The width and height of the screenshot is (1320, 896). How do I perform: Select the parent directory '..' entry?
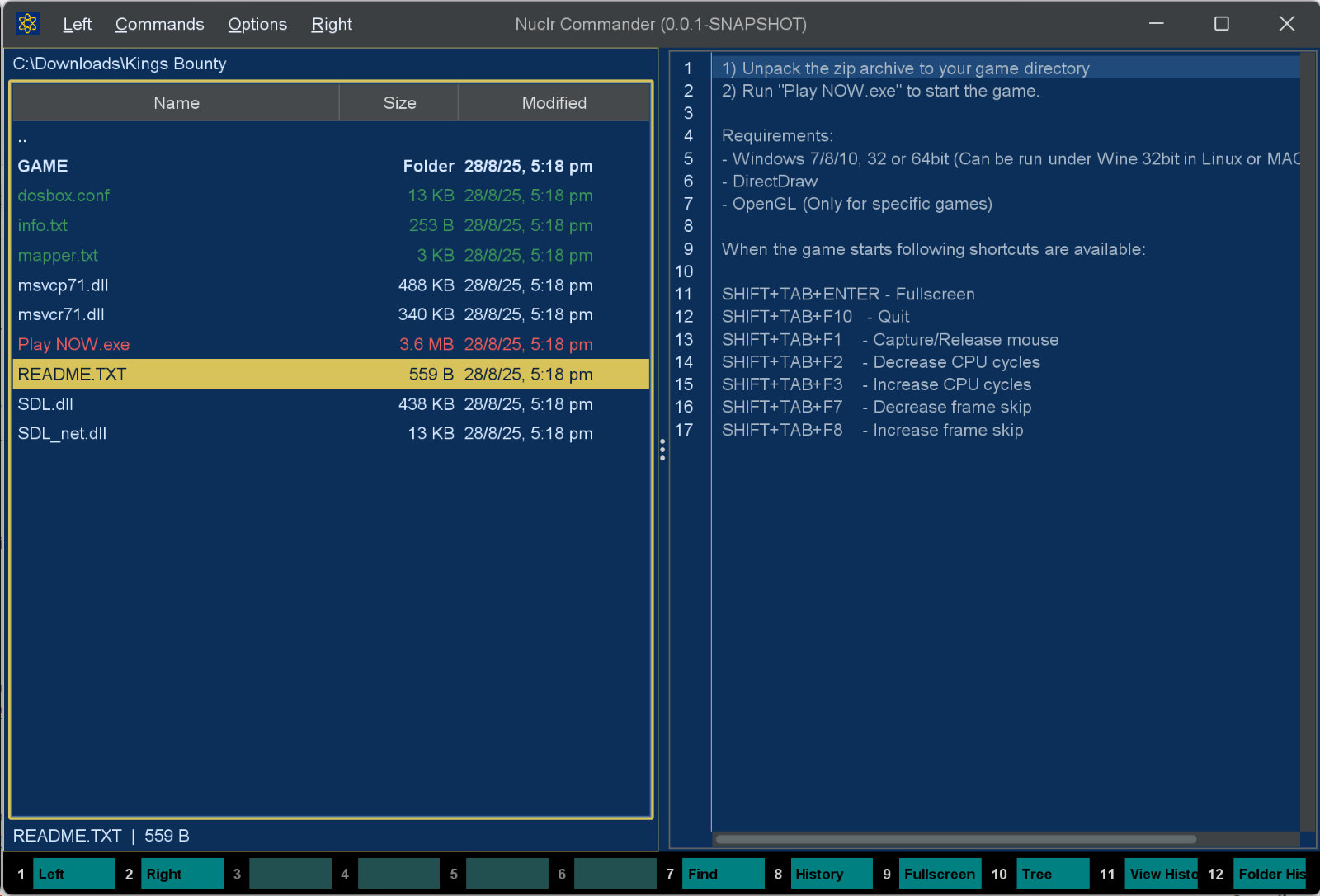click(x=331, y=136)
